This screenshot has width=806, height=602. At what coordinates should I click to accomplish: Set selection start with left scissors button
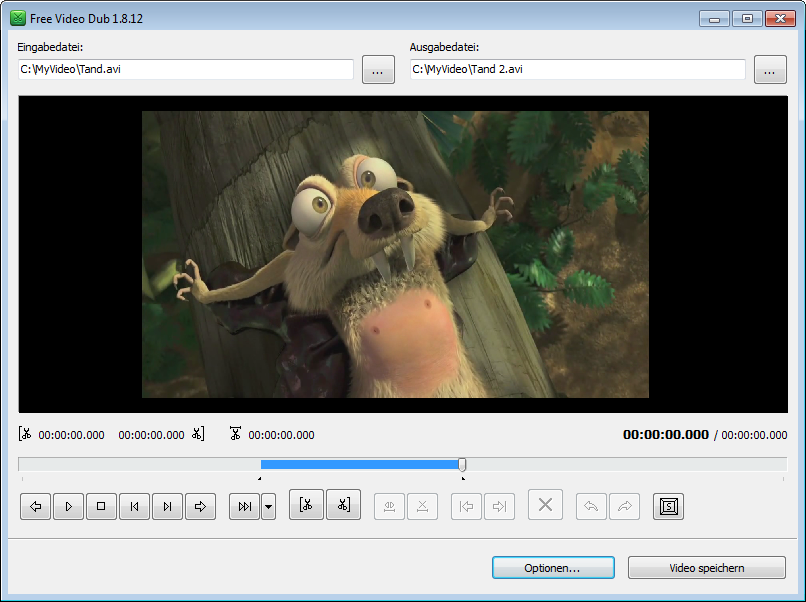click(306, 505)
